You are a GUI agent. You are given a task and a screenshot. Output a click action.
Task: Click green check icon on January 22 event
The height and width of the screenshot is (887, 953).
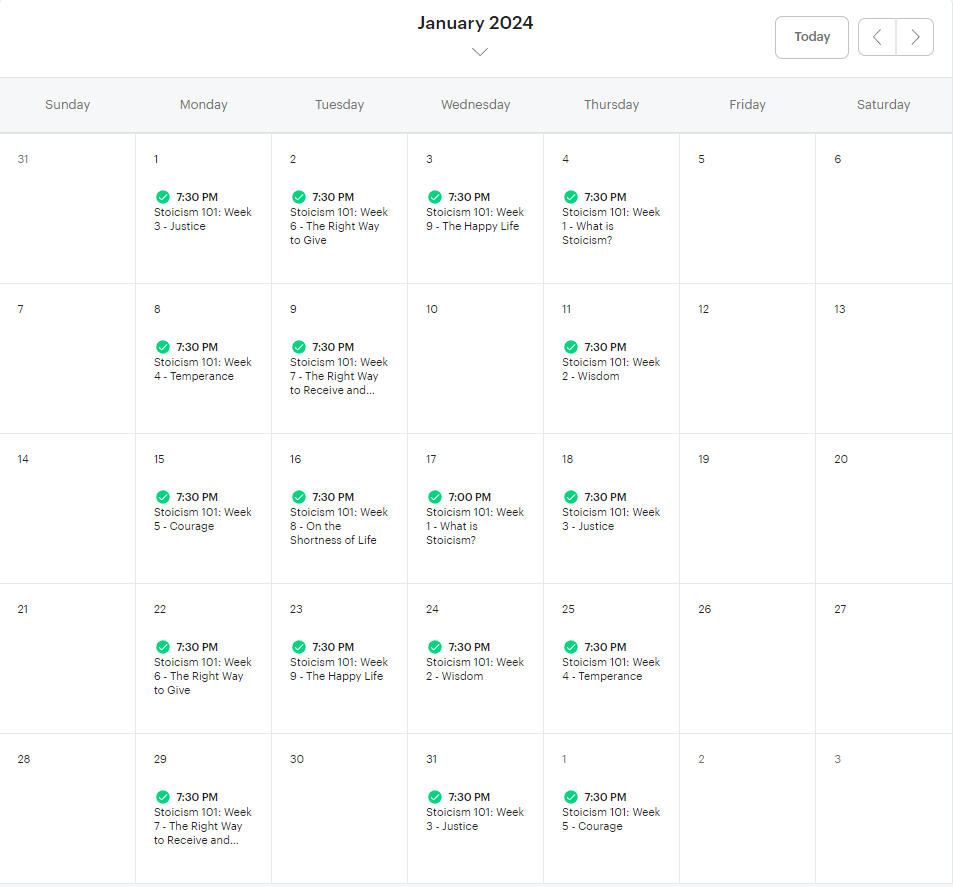pos(163,647)
